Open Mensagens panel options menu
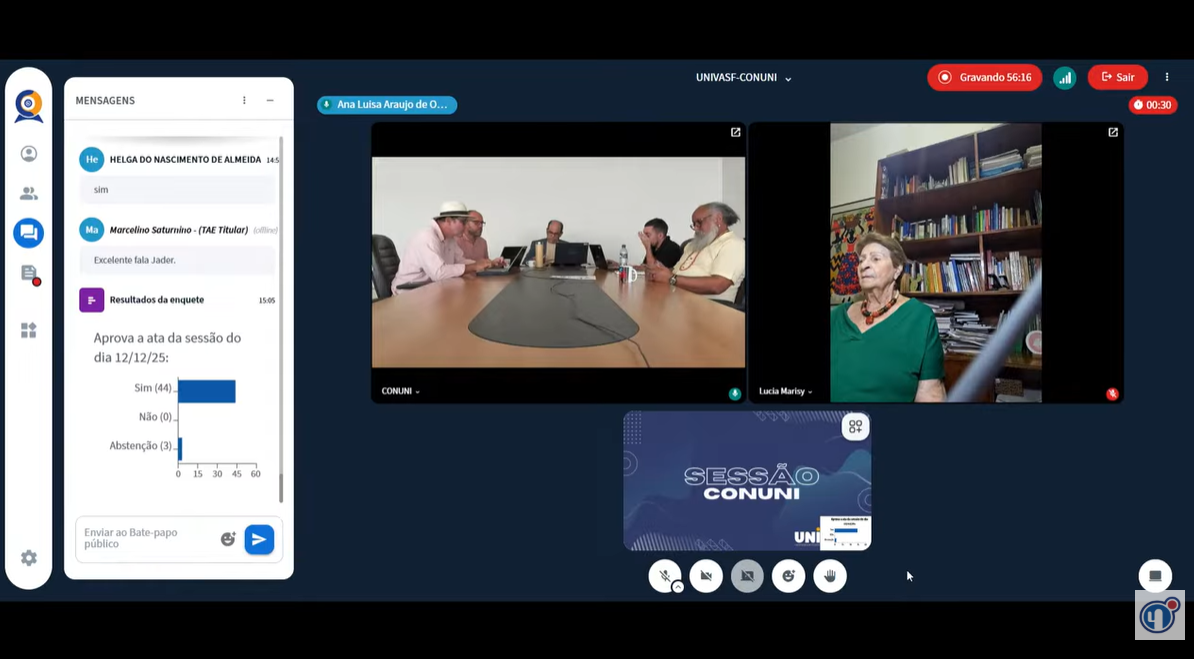The height and width of the screenshot is (659, 1194). click(244, 101)
